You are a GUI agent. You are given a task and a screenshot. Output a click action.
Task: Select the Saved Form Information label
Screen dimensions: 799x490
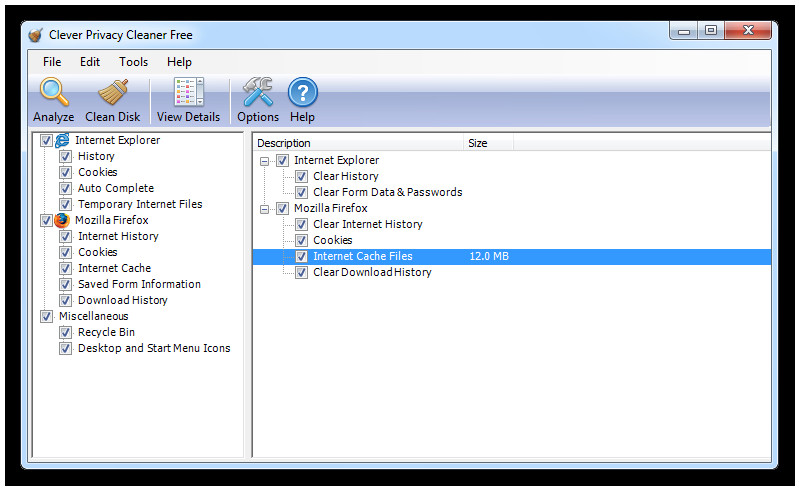coord(139,284)
